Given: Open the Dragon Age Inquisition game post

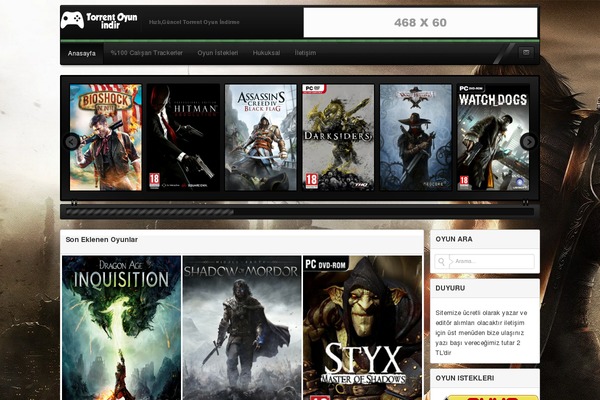Looking at the screenshot, I should (121, 327).
